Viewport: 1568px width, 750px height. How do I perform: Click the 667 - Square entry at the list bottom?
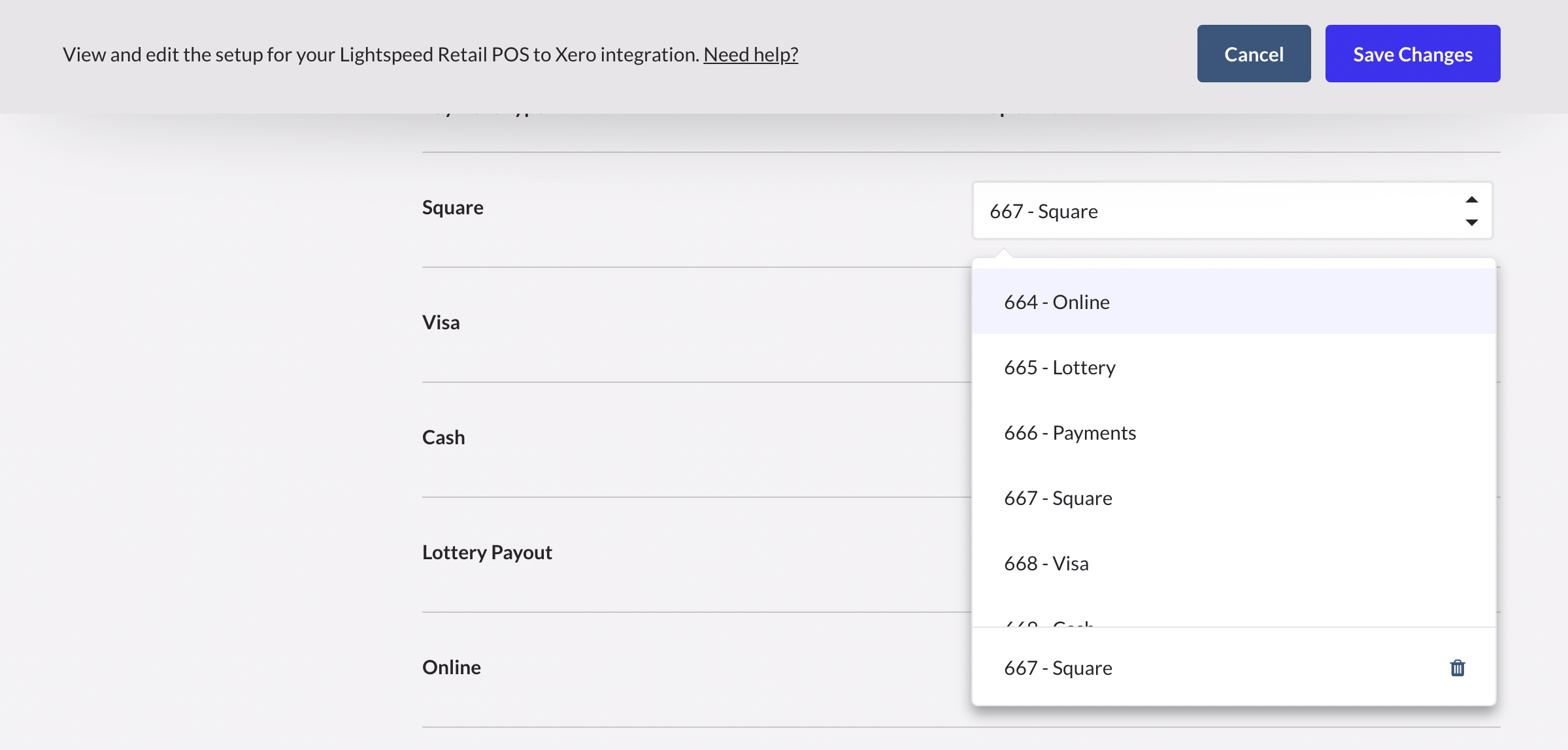(1058, 668)
